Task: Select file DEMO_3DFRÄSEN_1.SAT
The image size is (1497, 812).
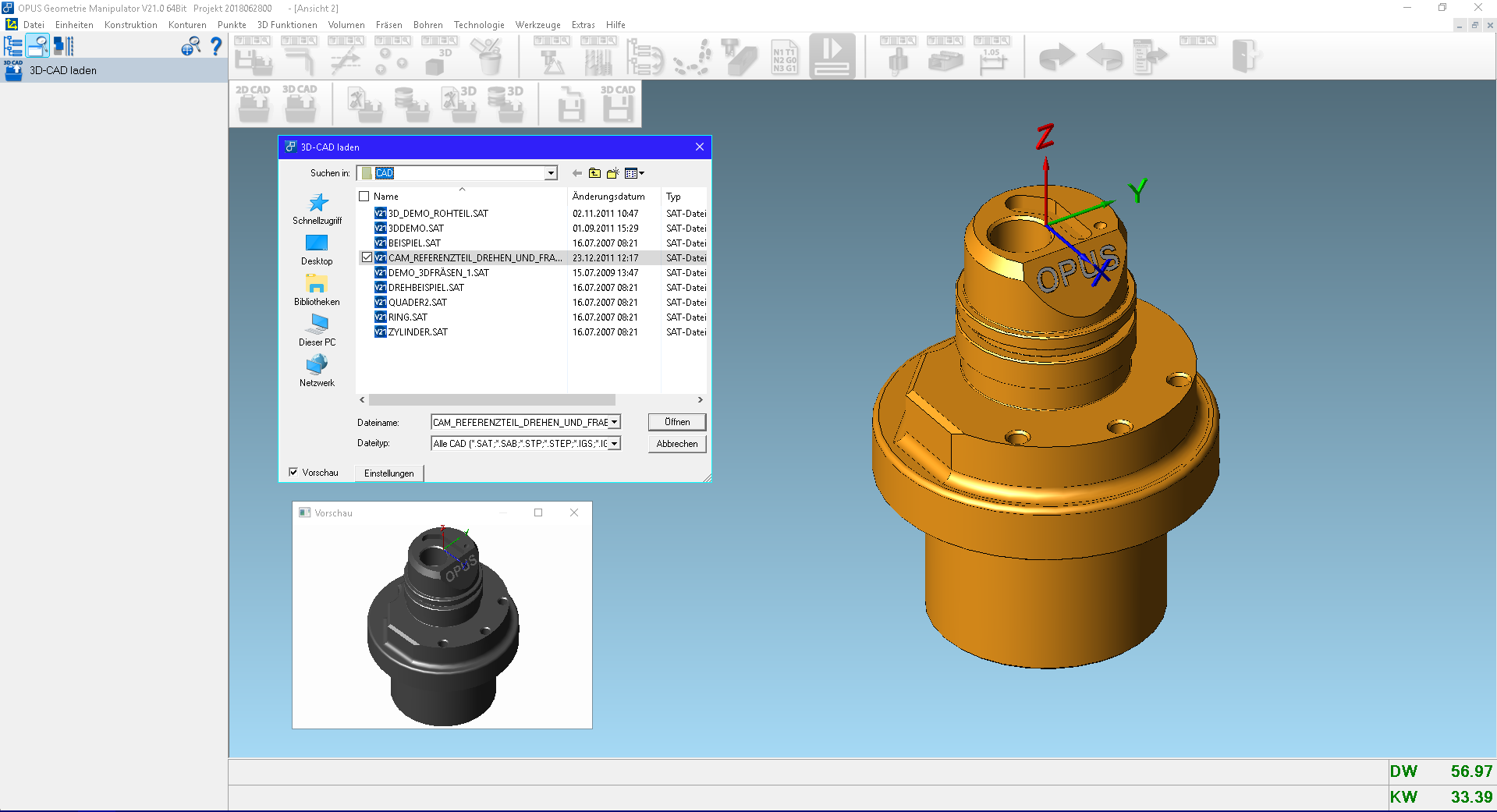Action: coord(438,272)
